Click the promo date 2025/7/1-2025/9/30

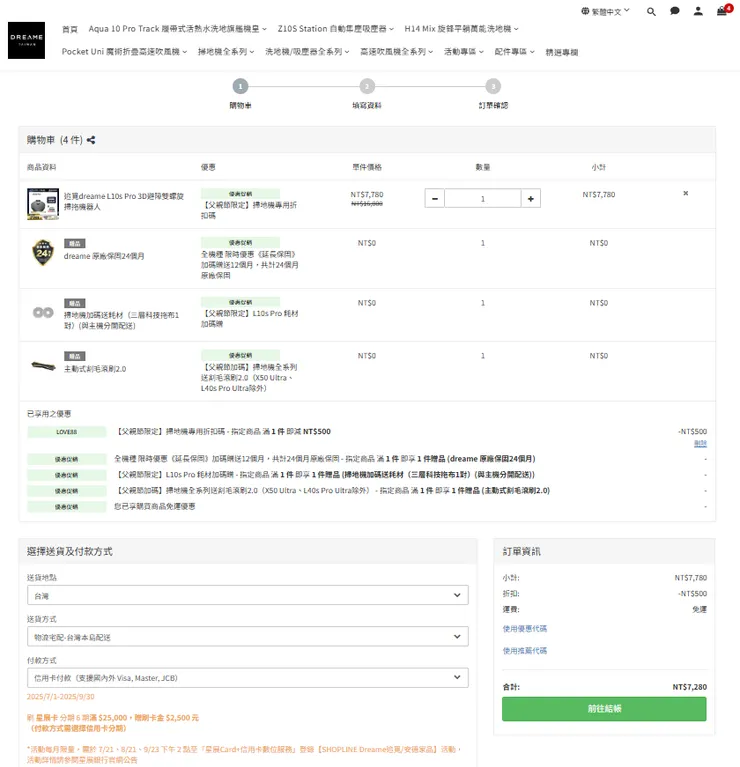[61, 697]
